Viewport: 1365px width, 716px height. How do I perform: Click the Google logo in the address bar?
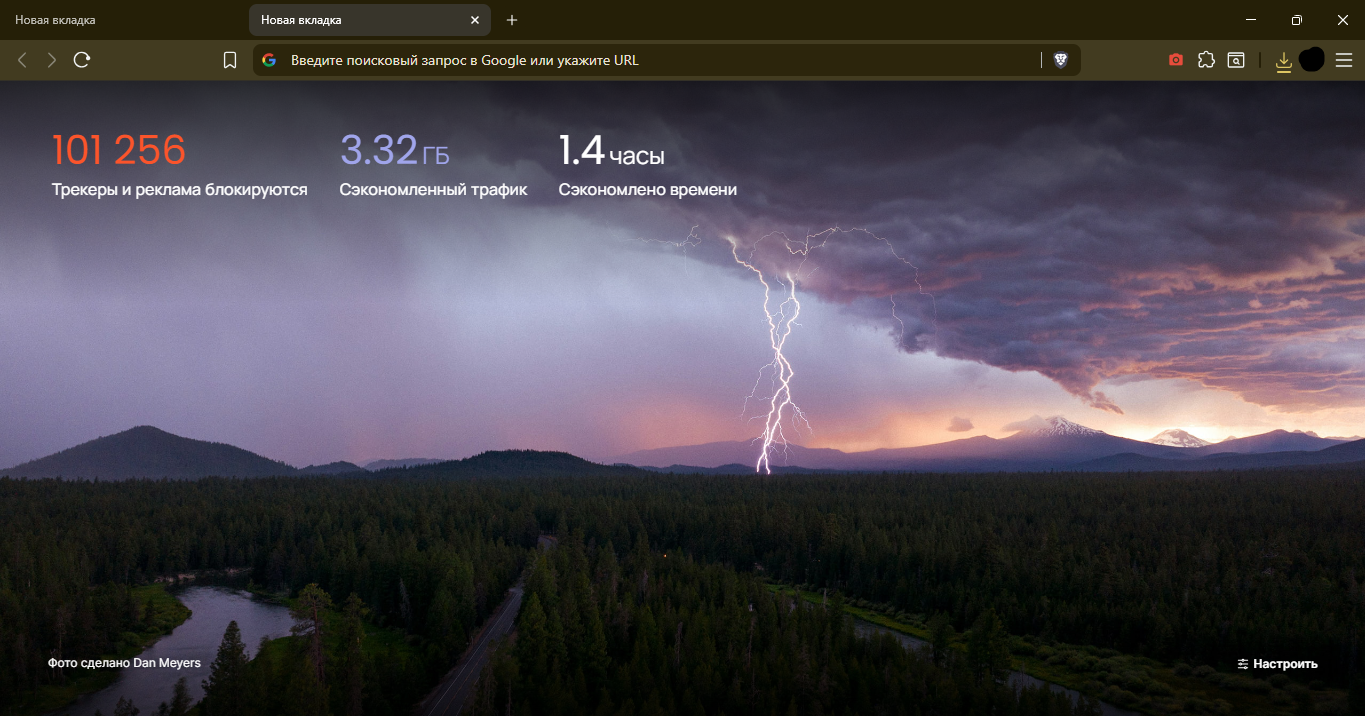point(268,60)
